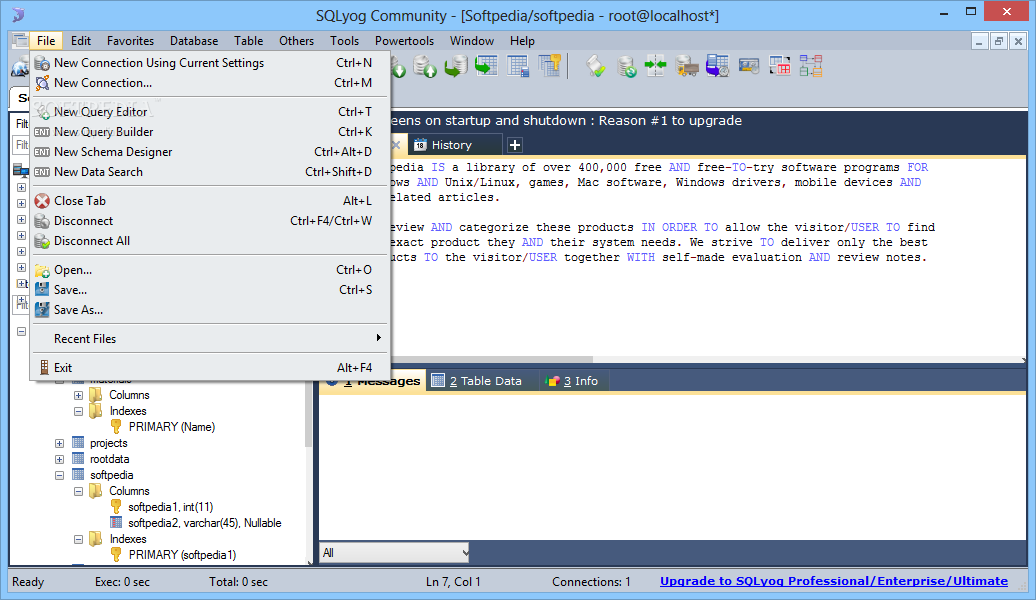
Task: Click the database truck migration icon
Action: pyautogui.click(x=687, y=66)
